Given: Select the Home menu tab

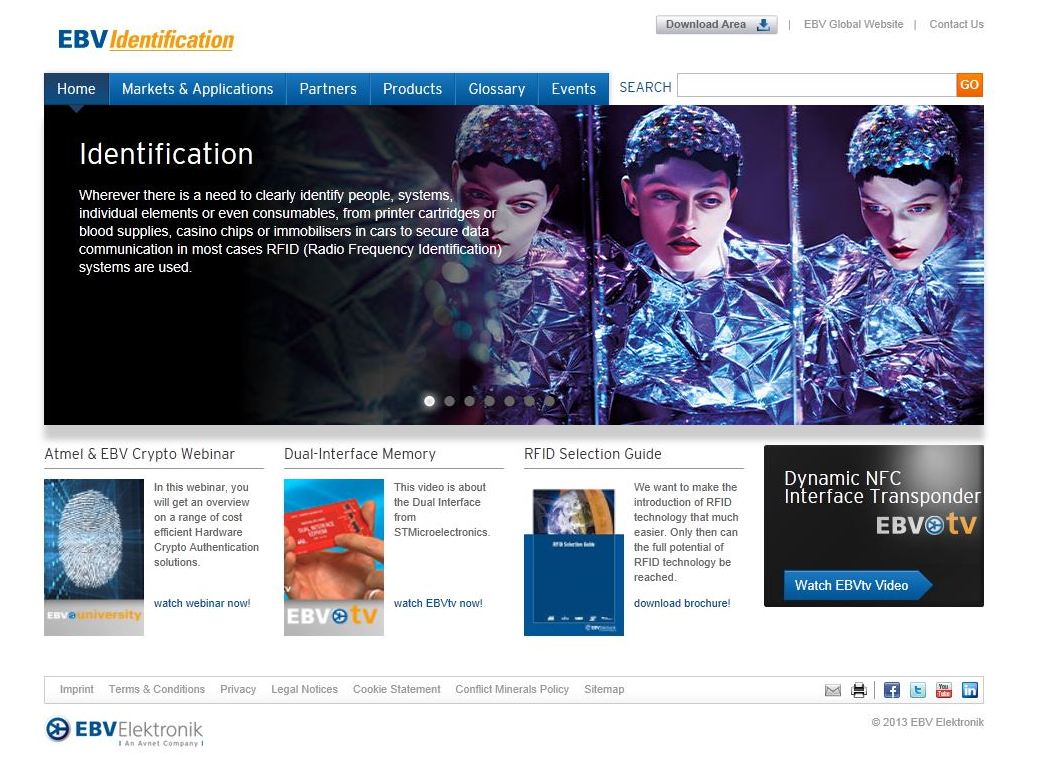Looking at the screenshot, I should click(x=76, y=89).
